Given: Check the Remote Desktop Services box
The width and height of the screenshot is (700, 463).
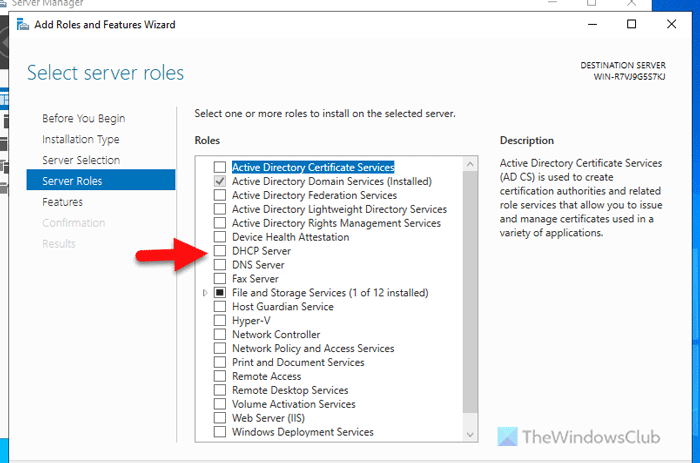Looking at the screenshot, I should 220,390.
